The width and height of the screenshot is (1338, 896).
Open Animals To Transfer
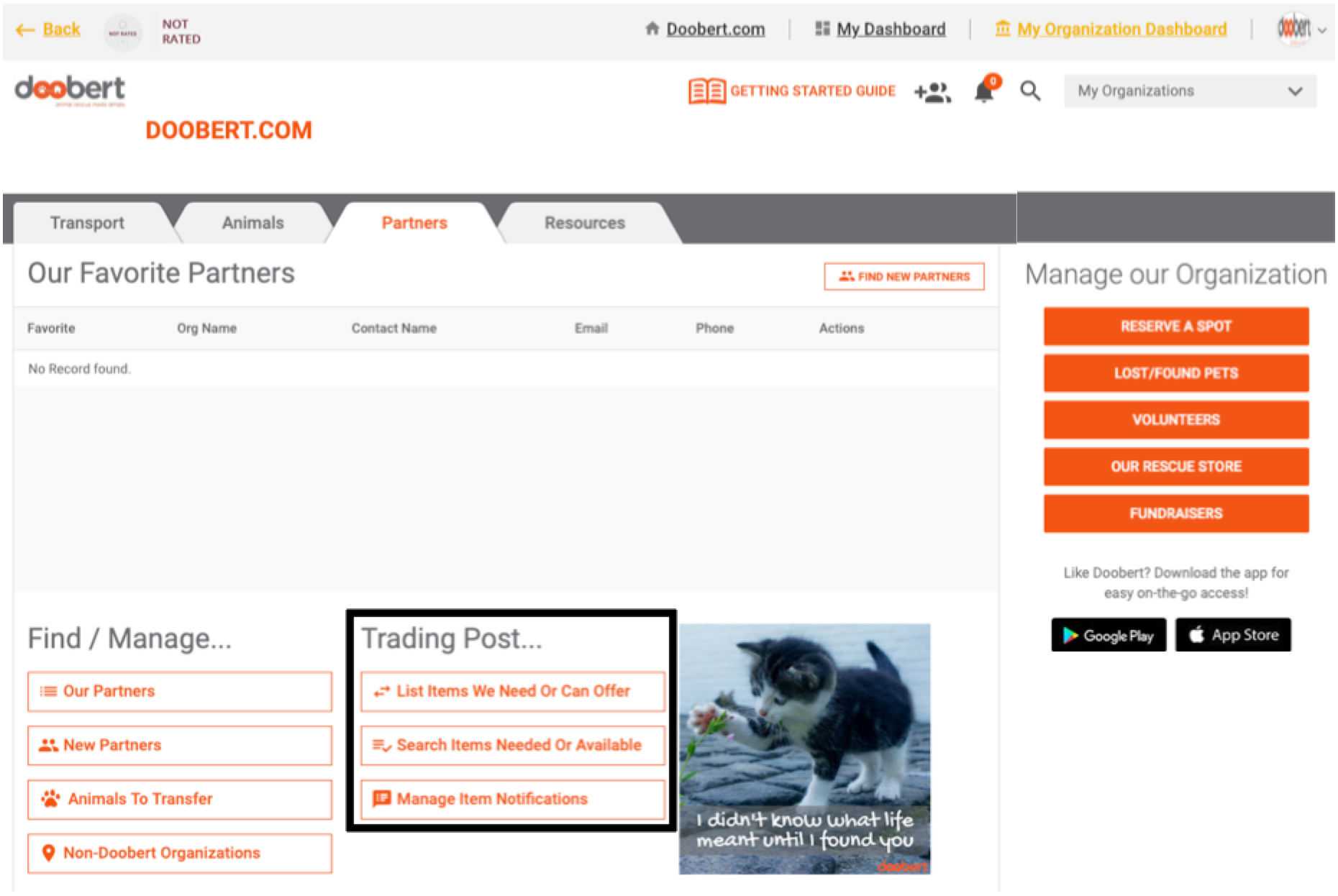pos(180,800)
